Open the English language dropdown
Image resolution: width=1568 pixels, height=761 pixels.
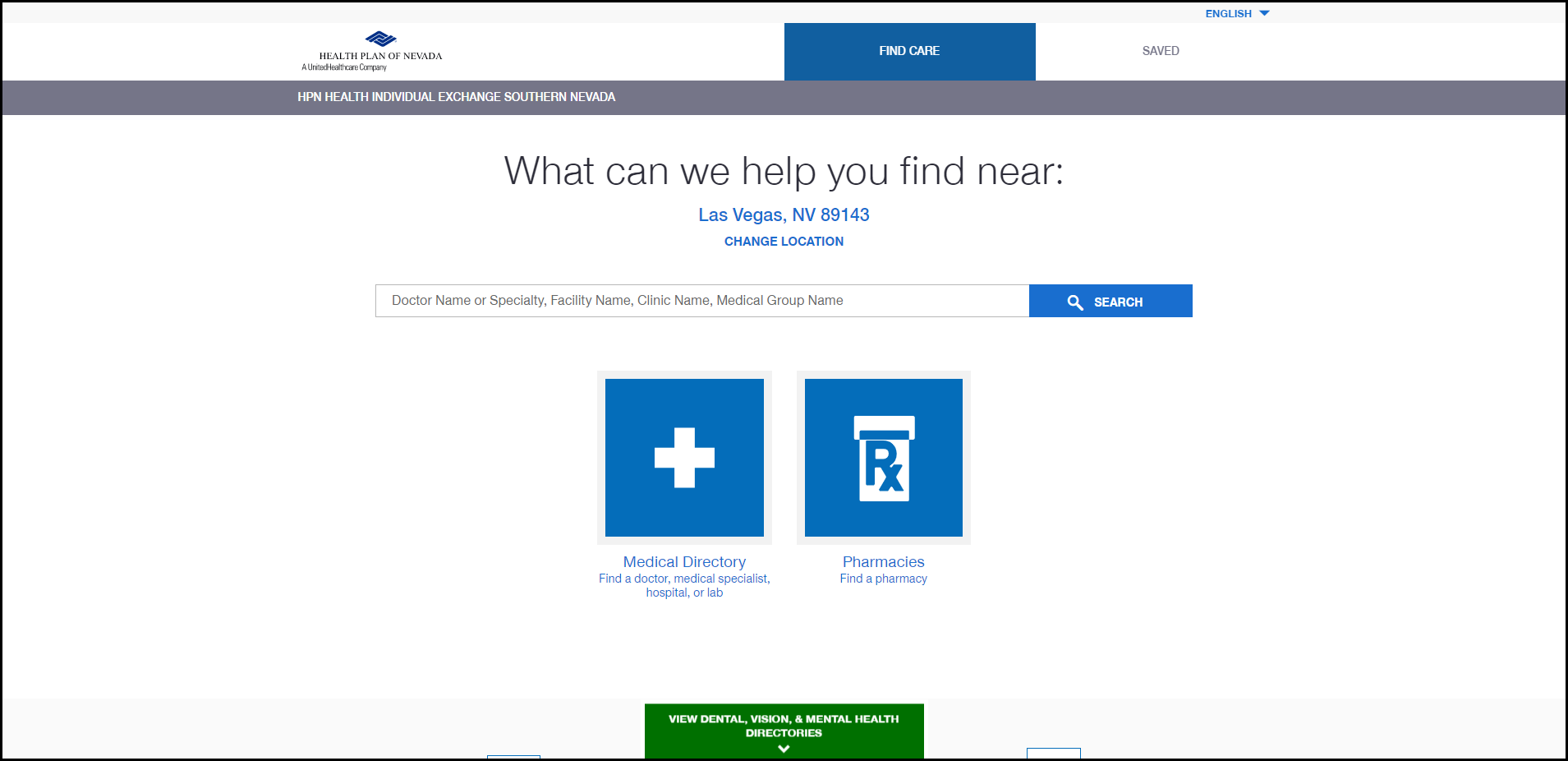point(1237,13)
